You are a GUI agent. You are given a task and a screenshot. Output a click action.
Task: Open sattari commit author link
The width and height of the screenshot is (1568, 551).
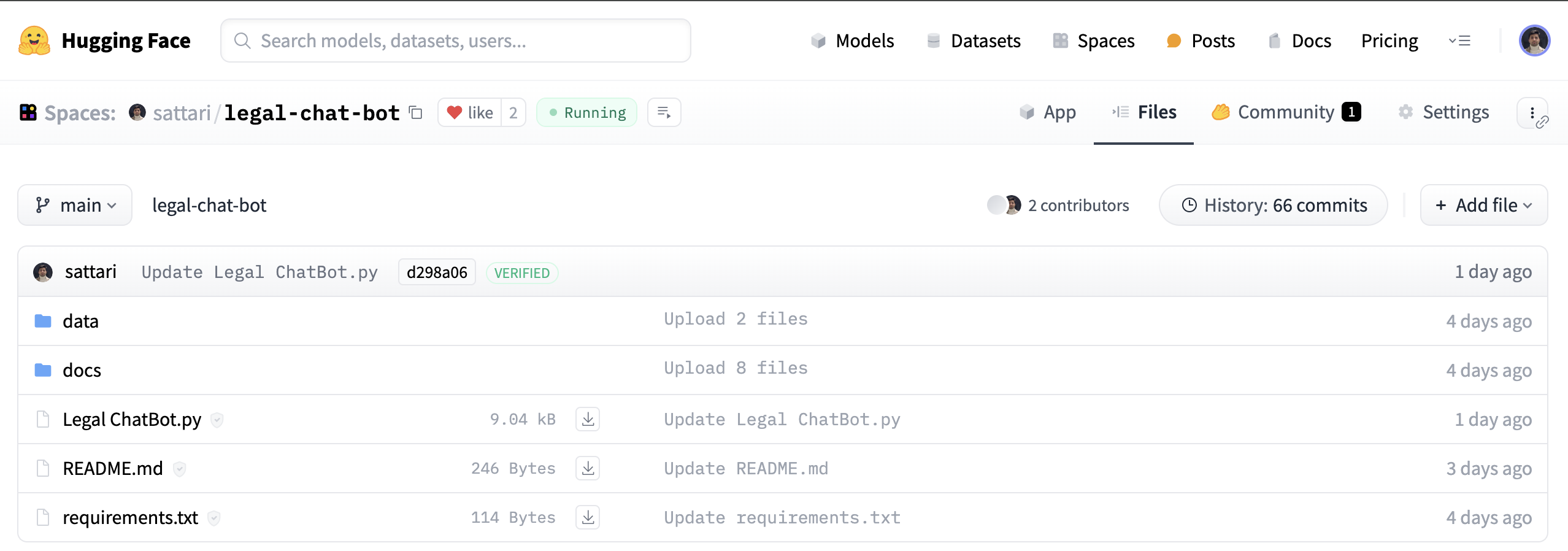click(91, 272)
